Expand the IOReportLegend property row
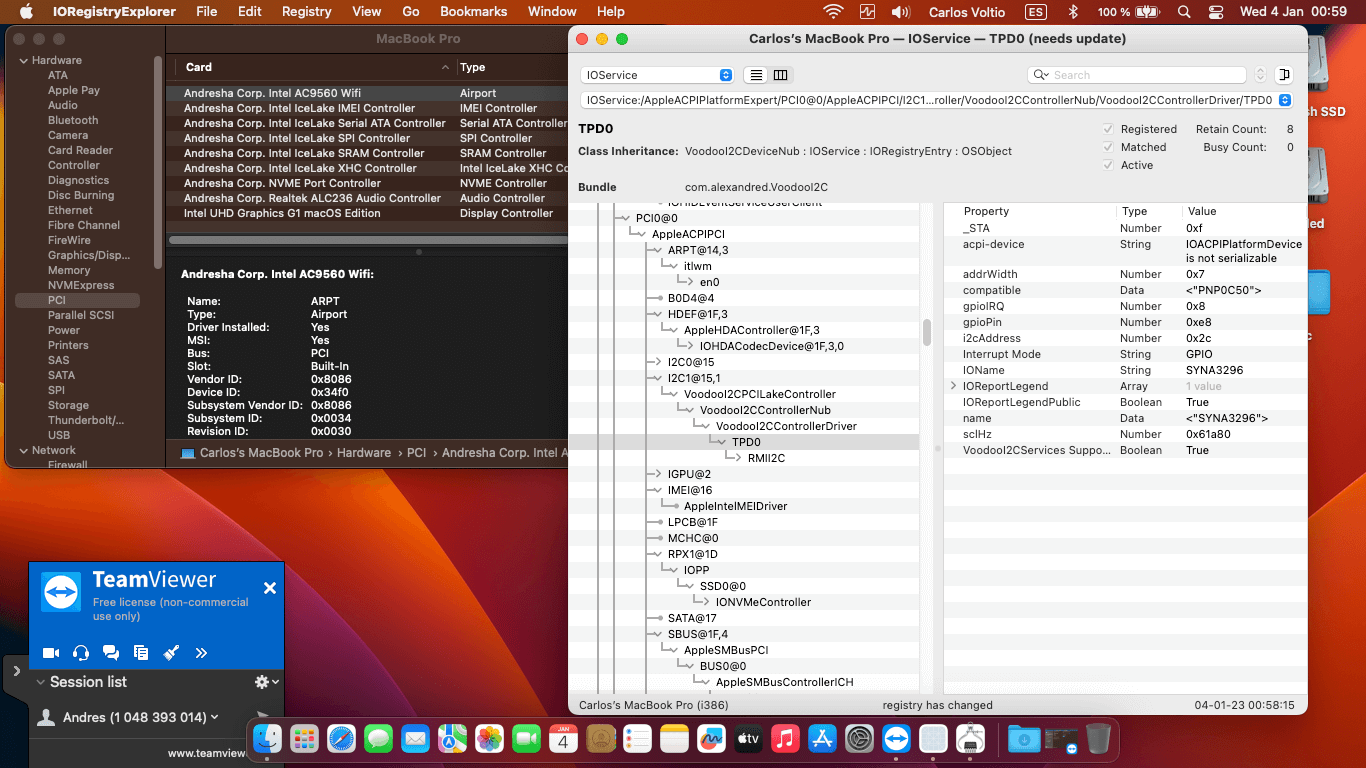This screenshot has height=768, width=1366. (954, 386)
